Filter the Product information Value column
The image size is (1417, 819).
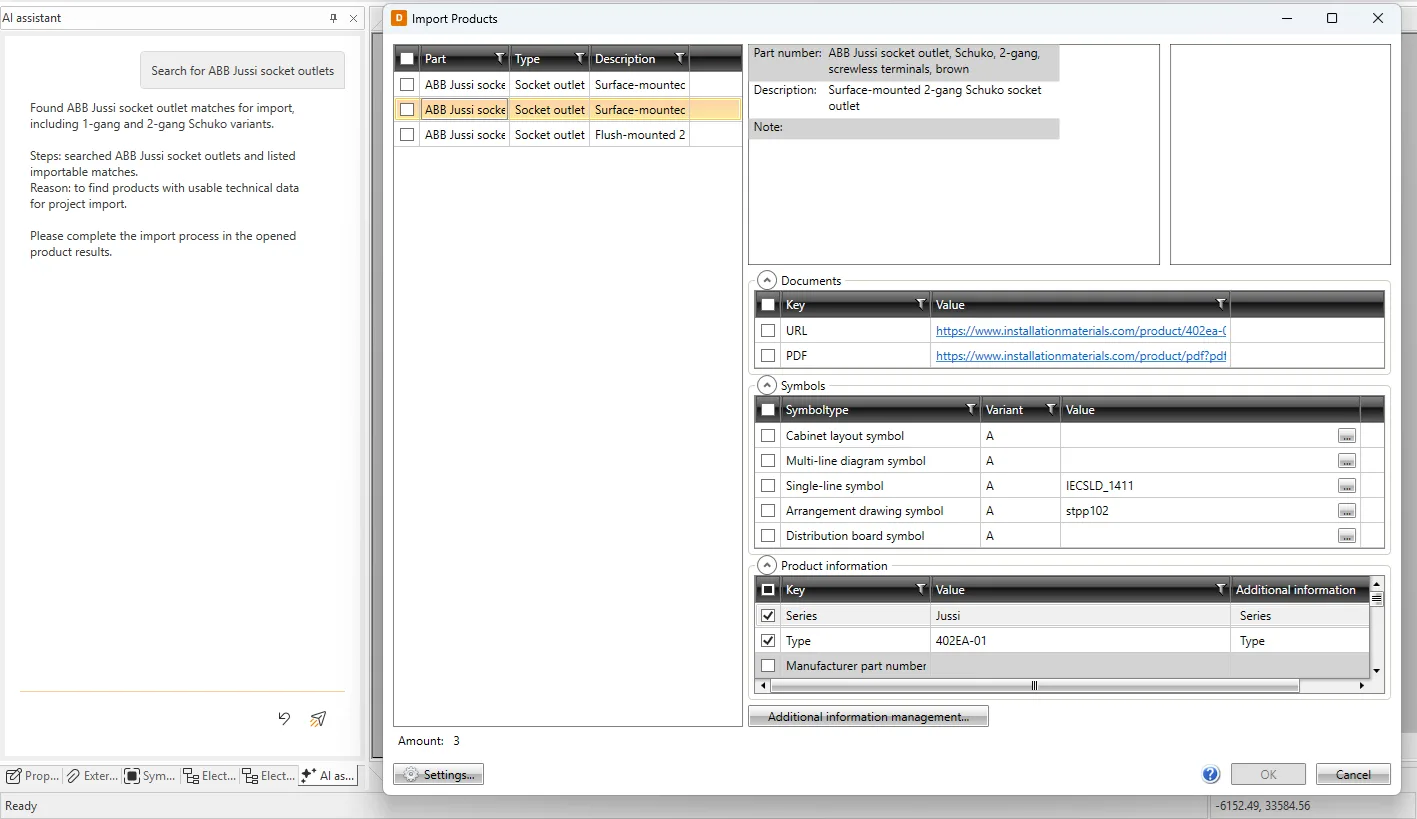click(1220, 589)
